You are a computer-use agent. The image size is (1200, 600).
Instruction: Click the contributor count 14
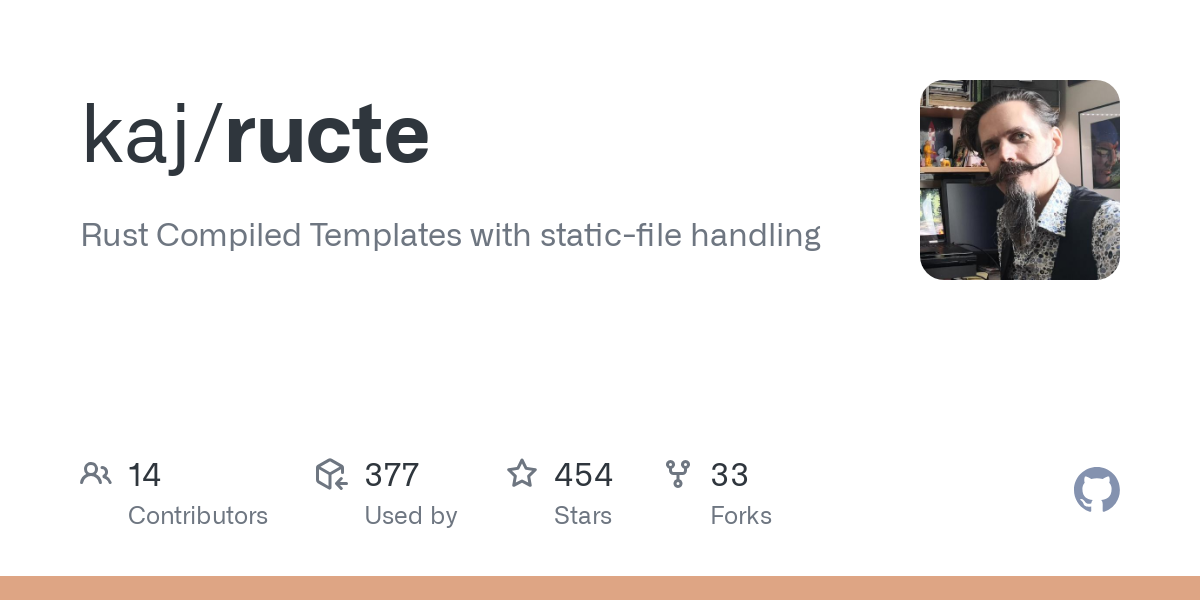tap(144, 475)
